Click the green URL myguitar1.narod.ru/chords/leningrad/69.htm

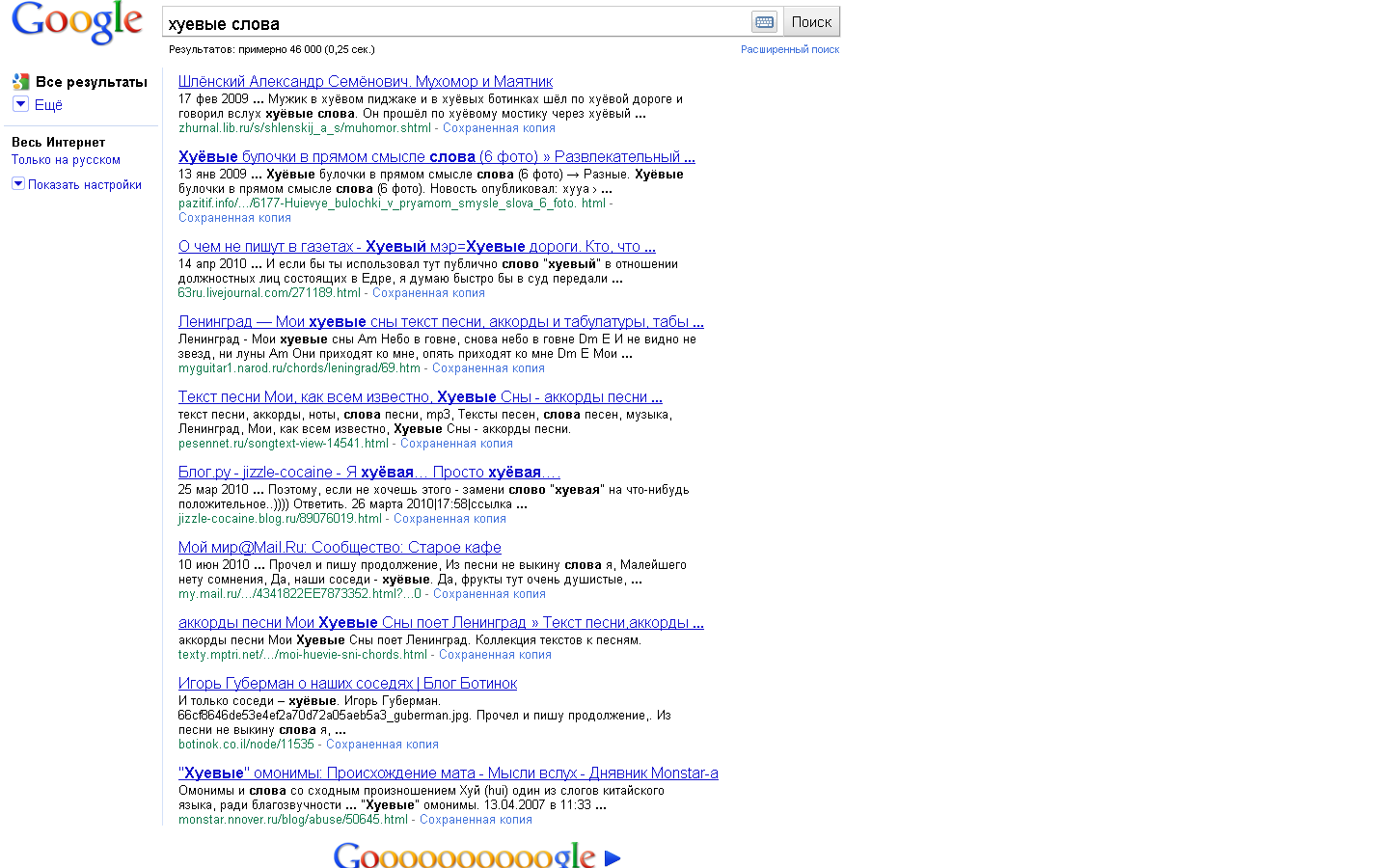tap(299, 368)
